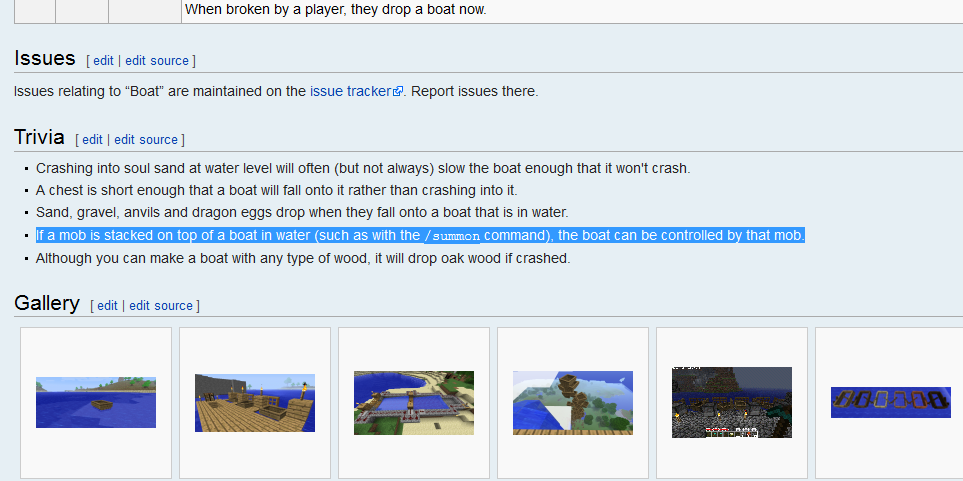
Task: Open edit source for Gallery
Action: [161, 305]
